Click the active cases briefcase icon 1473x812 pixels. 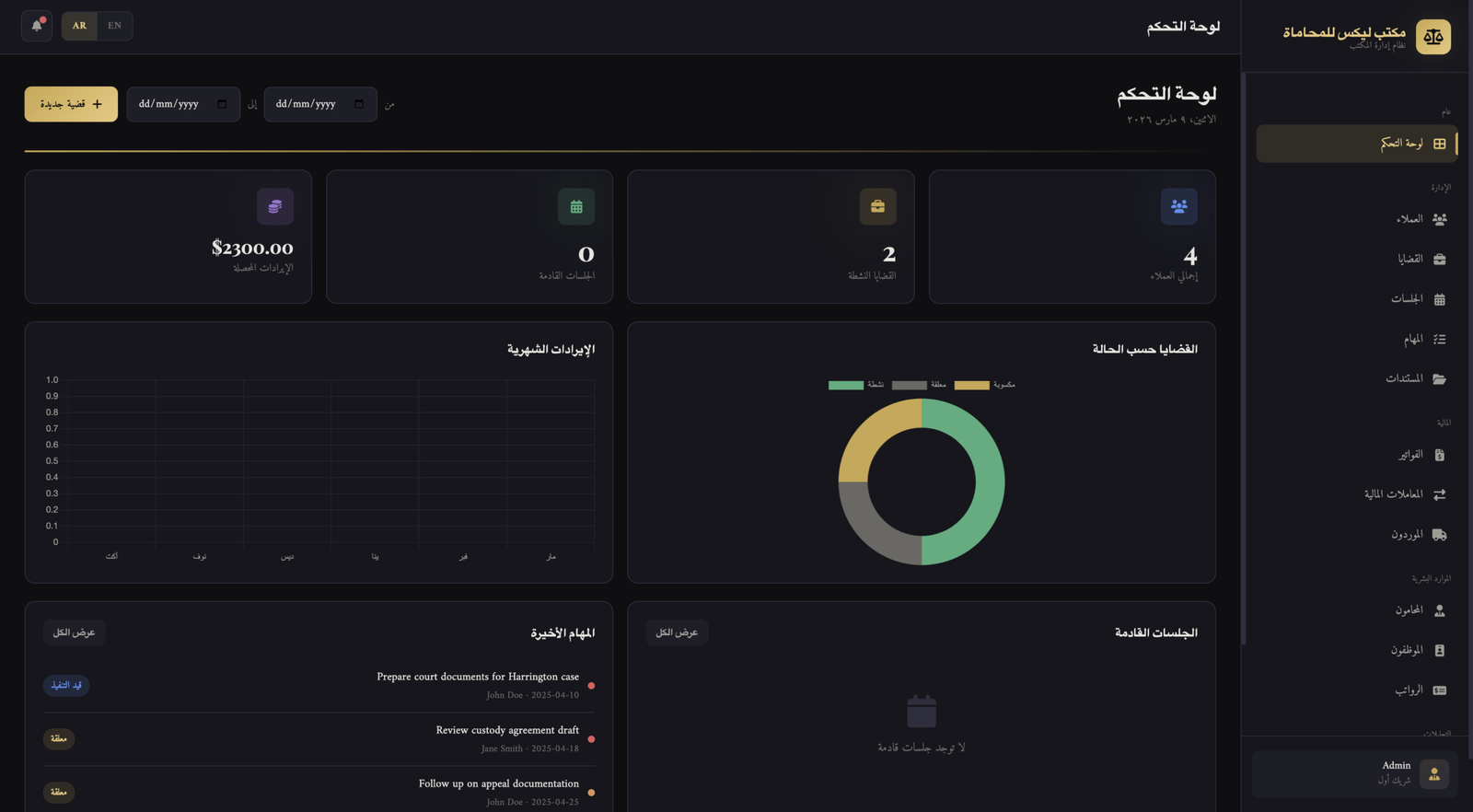click(x=877, y=207)
